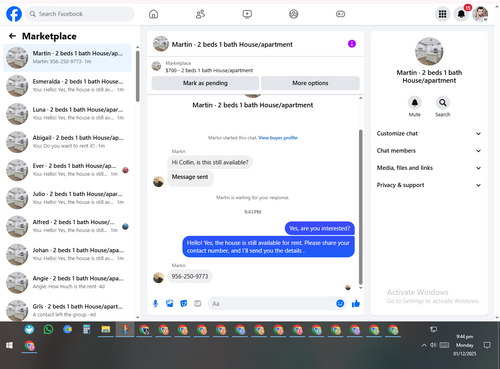Open the touch keyboard tray icon
The height and width of the screenshot is (369, 500).
pos(444,345)
